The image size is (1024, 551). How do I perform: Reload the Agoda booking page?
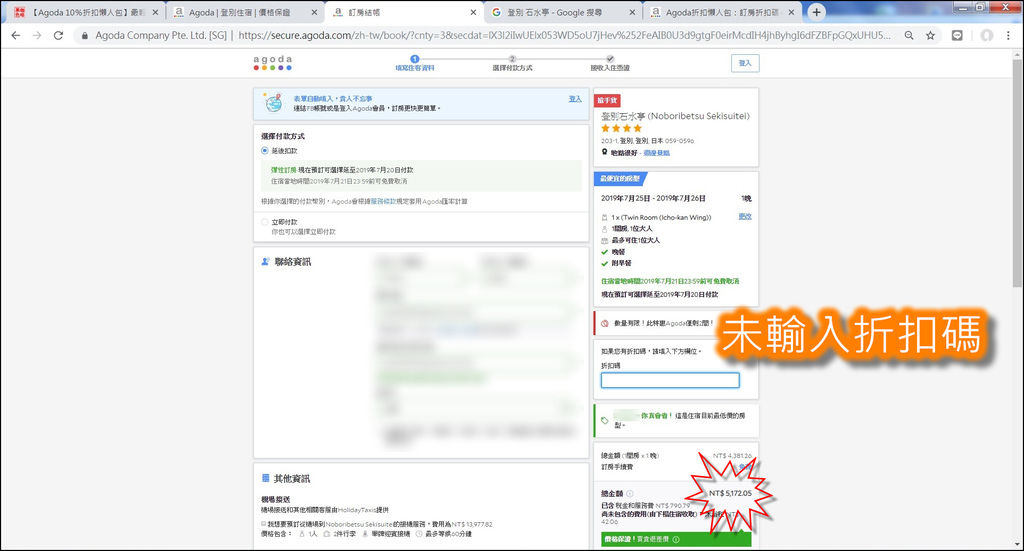pyautogui.click(x=58, y=35)
